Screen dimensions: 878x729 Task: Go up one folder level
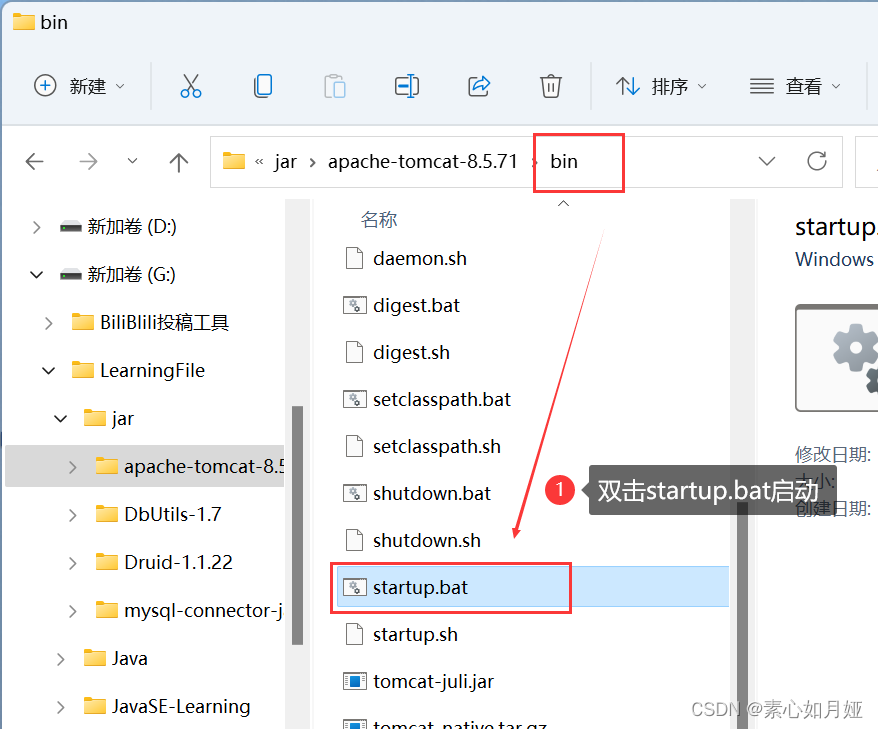click(179, 162)
